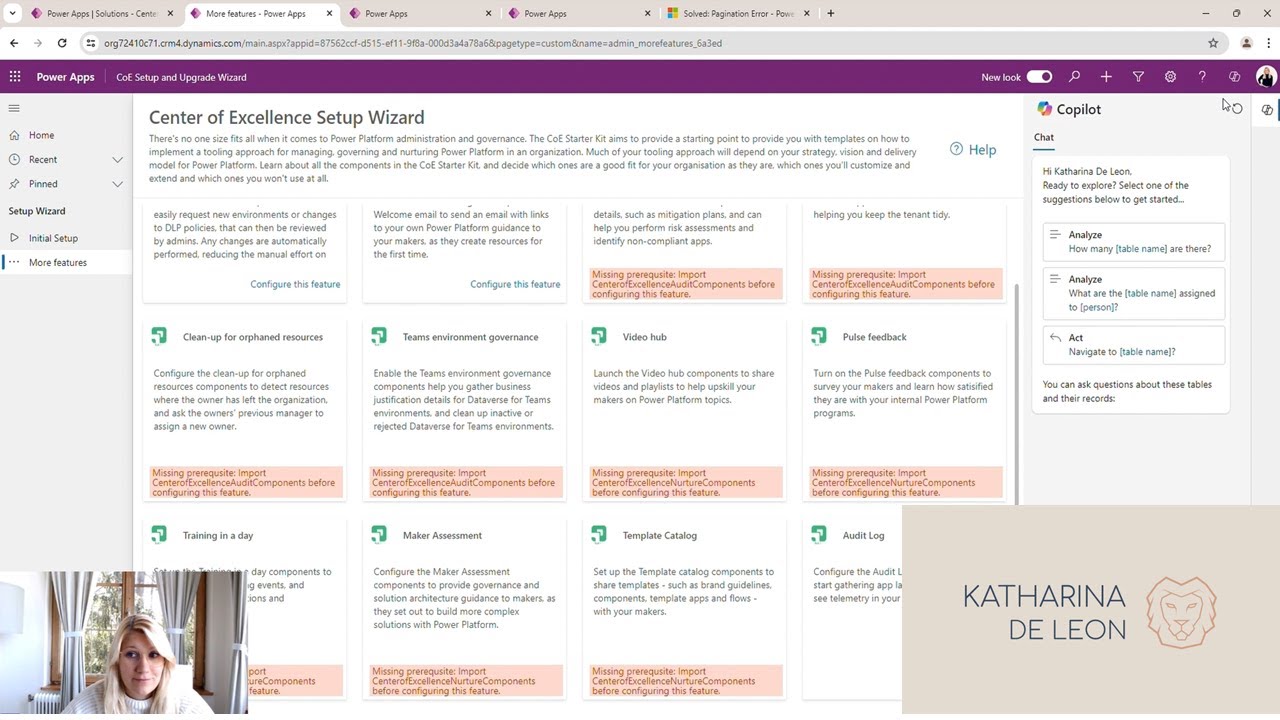Click the browser back arrow
The height and width of the screenshot is (720, 1280).
(14, 43)
